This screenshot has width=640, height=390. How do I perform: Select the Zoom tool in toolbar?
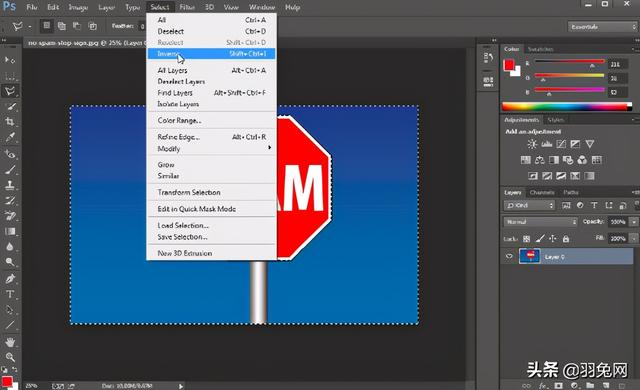pyautogui.click(x=10, y=357)
